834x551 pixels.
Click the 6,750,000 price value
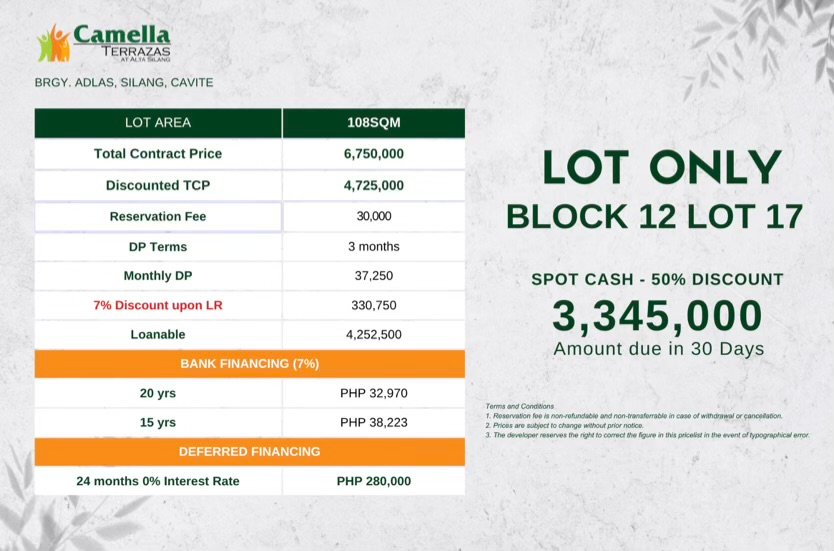(374, 154)
